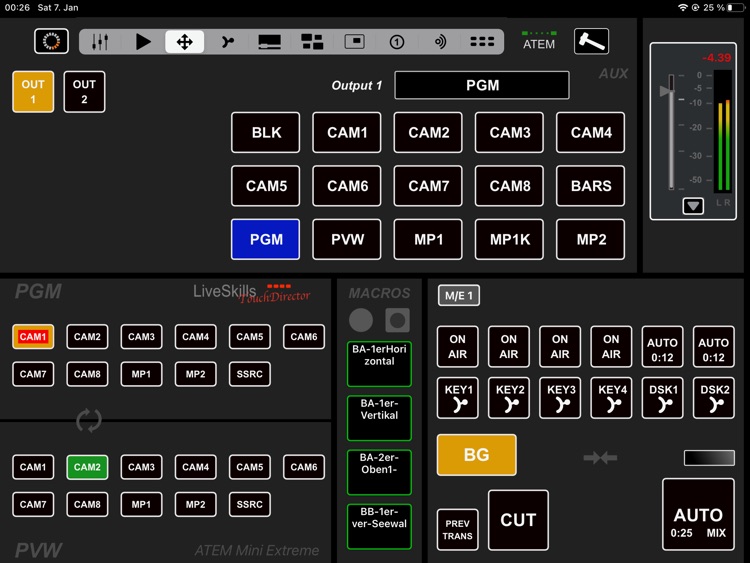Route BARS to Output 1

tap(591, 186)
